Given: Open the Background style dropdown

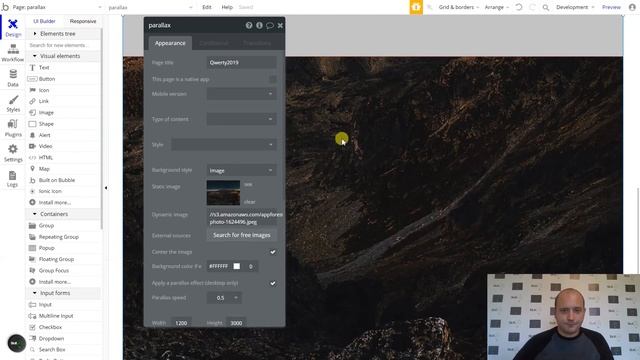Looking at the screenshot, I should [241, 170].
